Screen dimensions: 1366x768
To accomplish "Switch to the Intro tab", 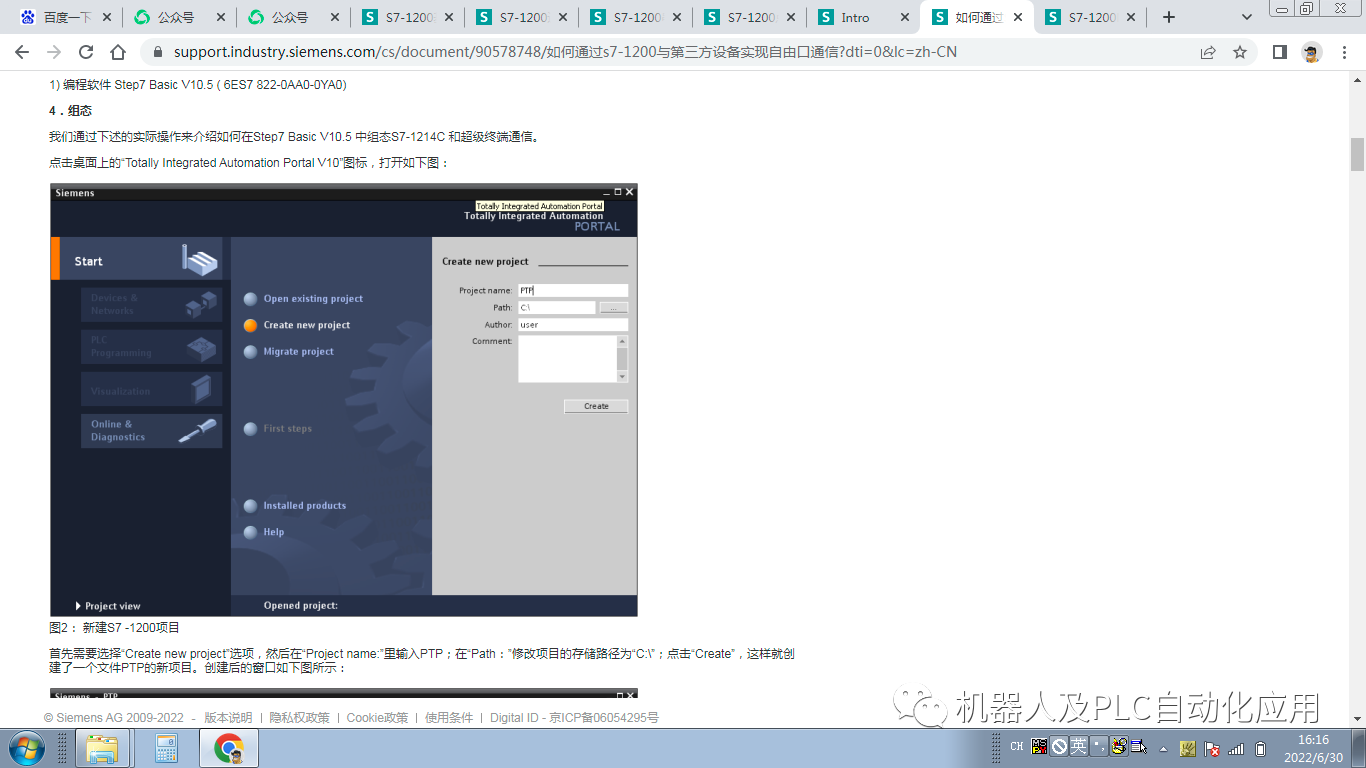I will point(864,17).
